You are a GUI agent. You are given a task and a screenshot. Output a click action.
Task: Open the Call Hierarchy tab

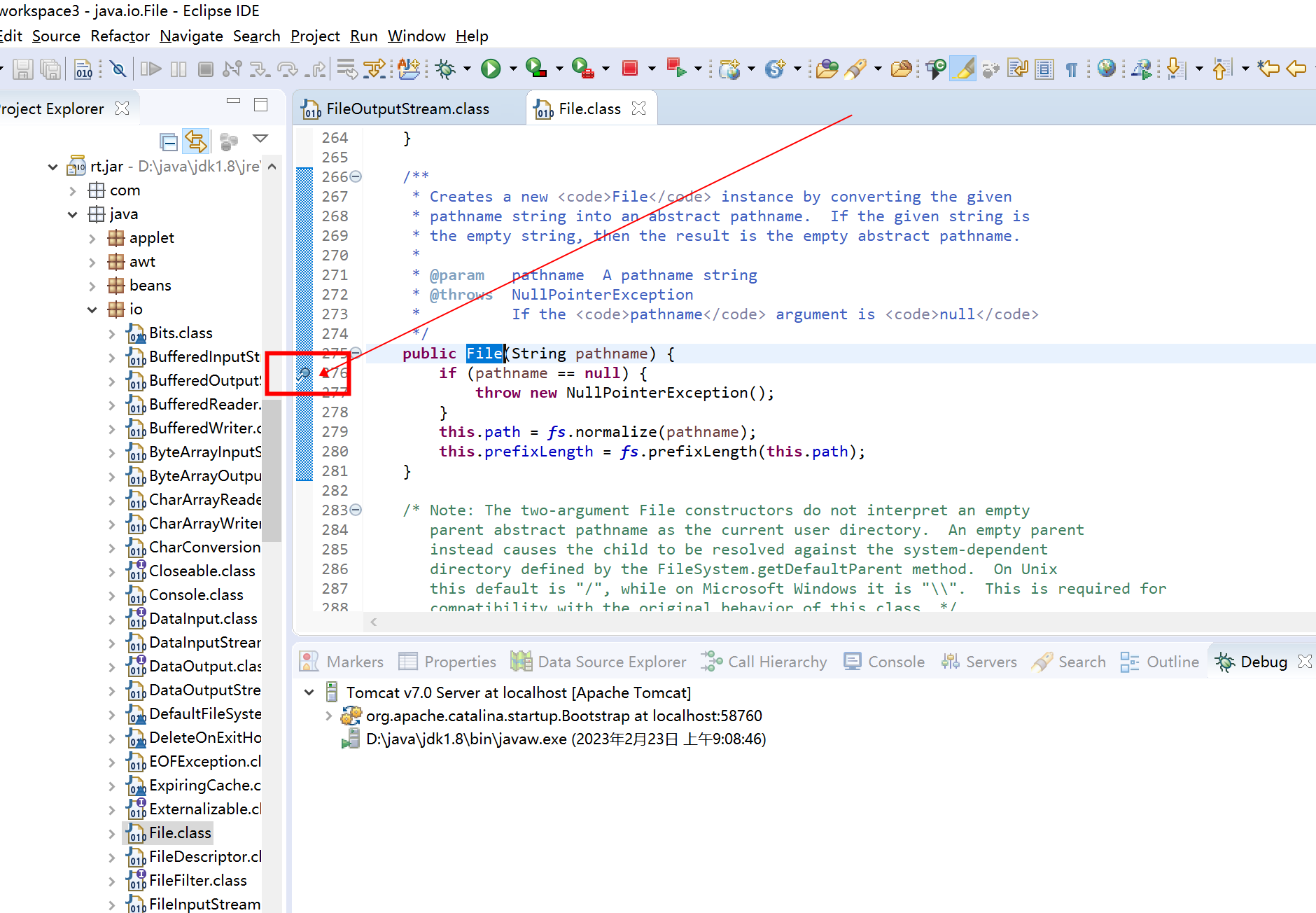[764, 662]
